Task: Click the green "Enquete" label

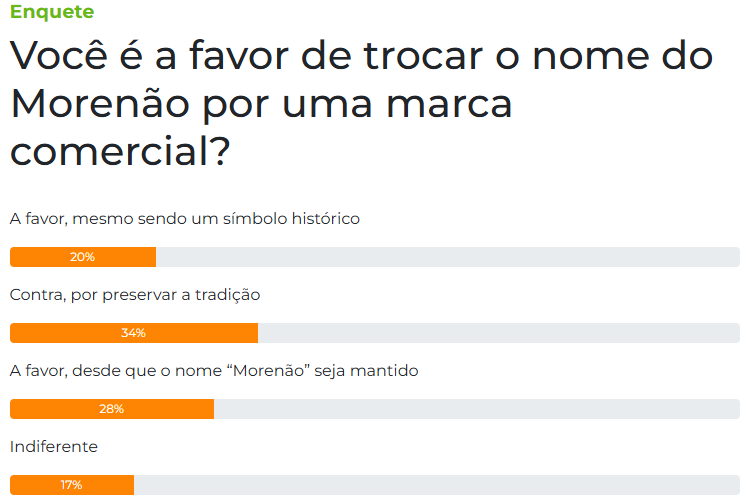Action: (x=52, y=12)
